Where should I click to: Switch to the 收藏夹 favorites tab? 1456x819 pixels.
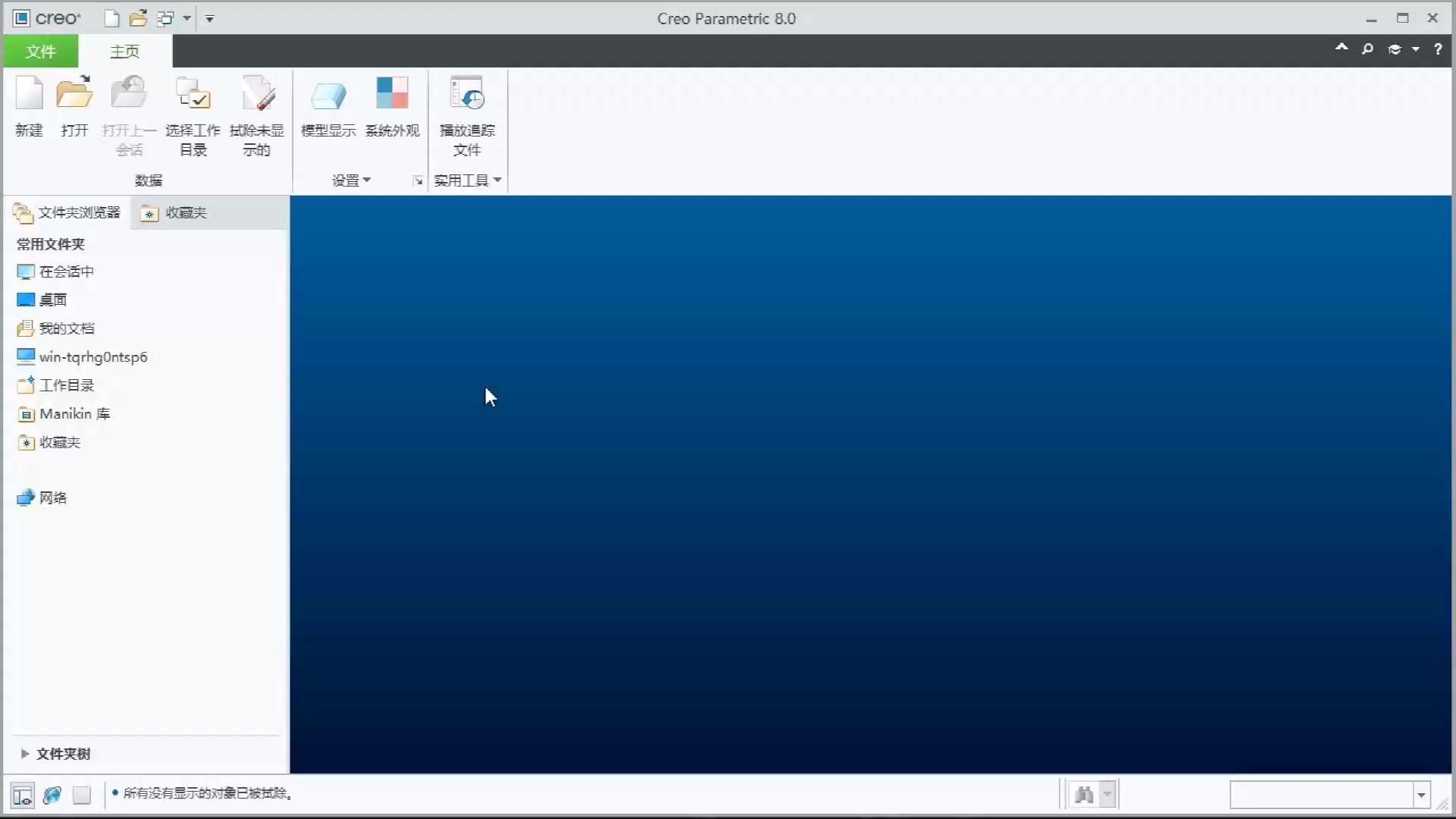point(174,213)
